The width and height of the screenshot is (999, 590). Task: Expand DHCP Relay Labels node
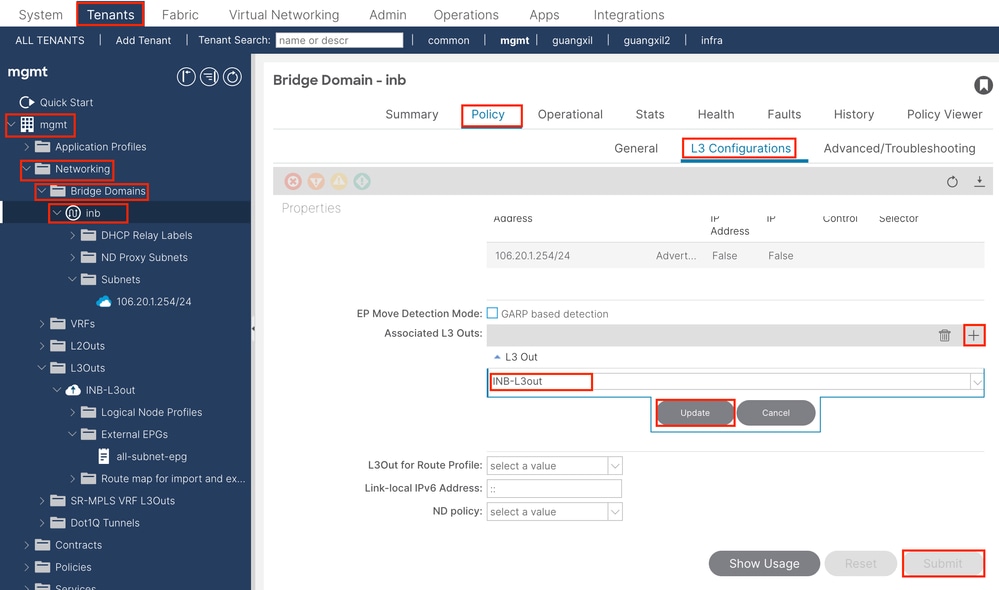(73, 235)
